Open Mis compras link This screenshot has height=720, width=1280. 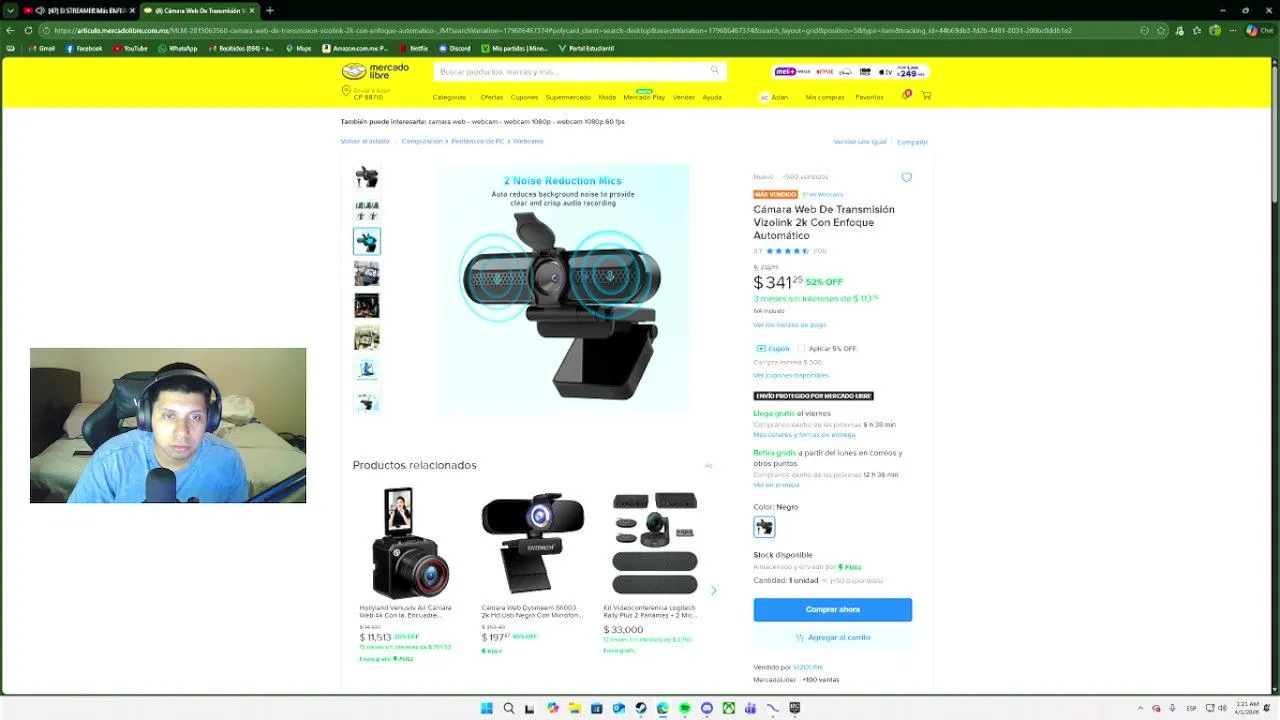tap(825, 97)
